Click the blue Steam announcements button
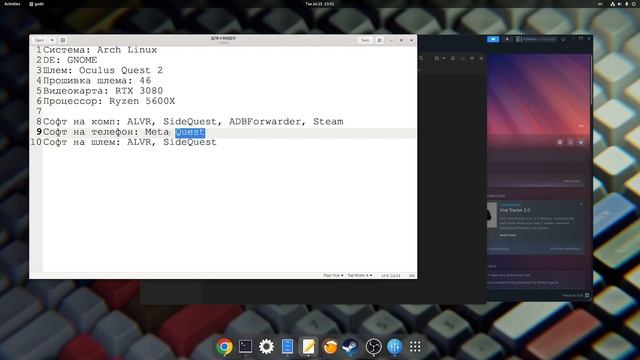The height and width of the screenshot is (360, 640). [x=493, y=39]
